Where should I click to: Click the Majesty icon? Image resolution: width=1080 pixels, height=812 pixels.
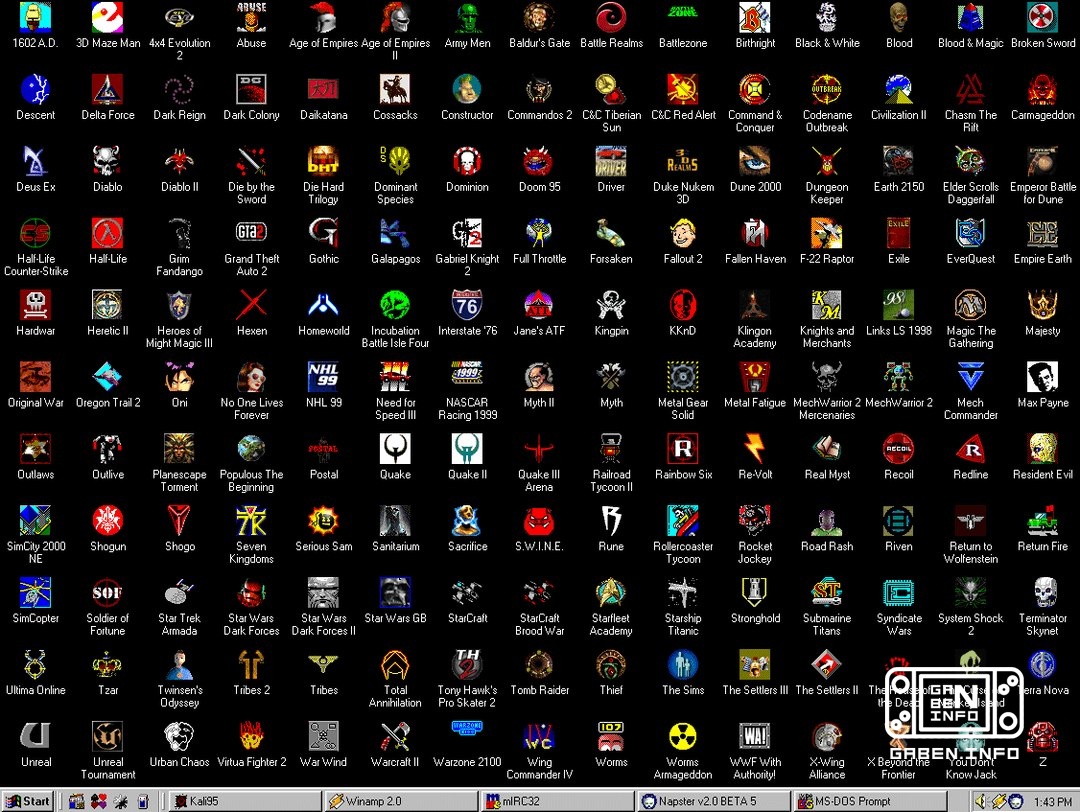coord(1043,305)
